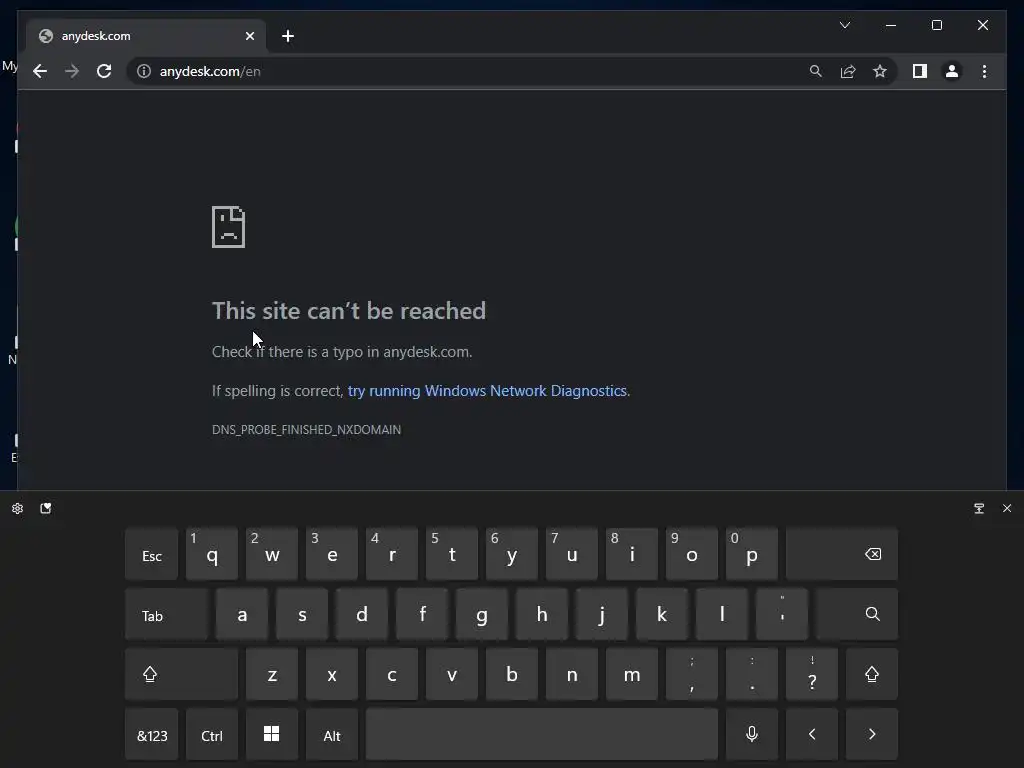Close the anydesk.com tab

[x=249, y=36]
